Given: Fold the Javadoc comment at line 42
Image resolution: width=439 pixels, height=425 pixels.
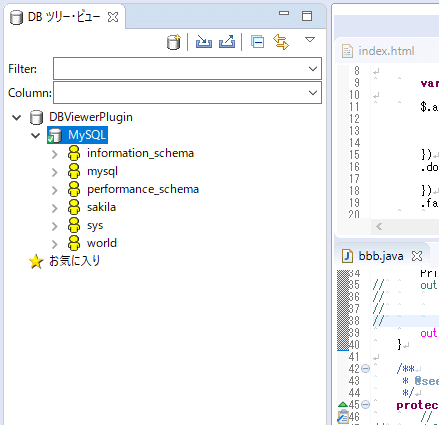Looking at the screenshot, I should 366,369.
